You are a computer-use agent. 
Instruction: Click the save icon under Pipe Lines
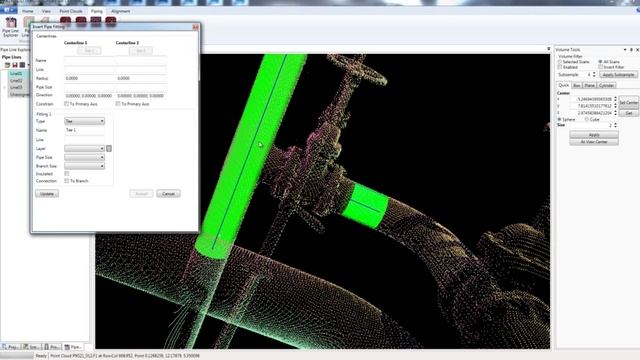click(15, 65)
